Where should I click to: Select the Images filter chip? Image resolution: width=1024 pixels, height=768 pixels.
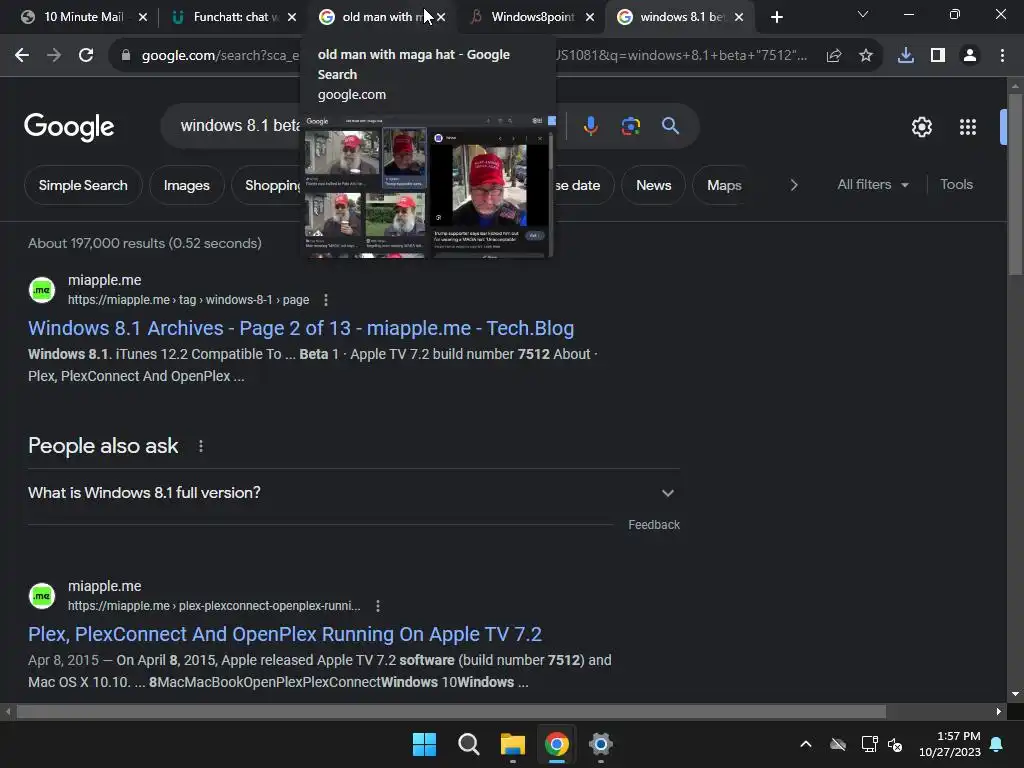186,185
